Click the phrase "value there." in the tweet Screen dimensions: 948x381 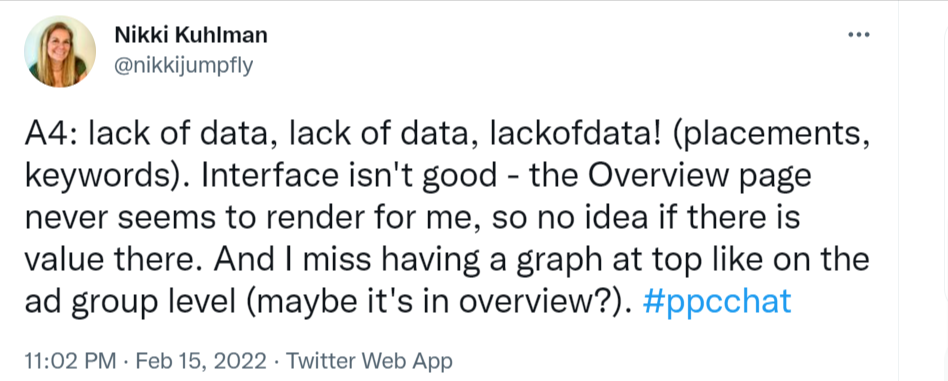[x=111, y=259]
